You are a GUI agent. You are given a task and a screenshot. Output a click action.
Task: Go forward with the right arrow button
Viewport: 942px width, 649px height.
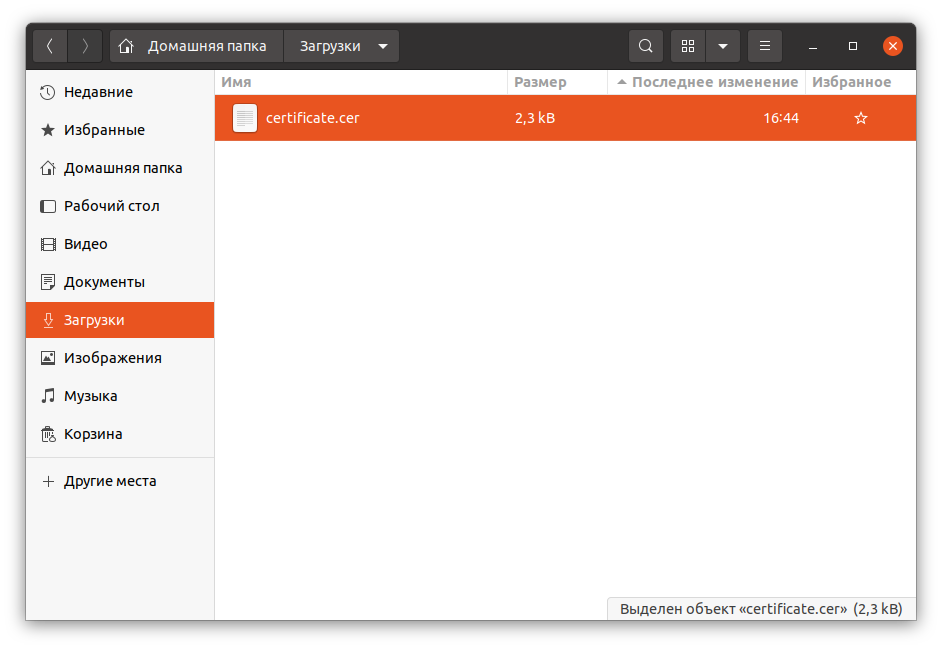click(x=85, y=46)
